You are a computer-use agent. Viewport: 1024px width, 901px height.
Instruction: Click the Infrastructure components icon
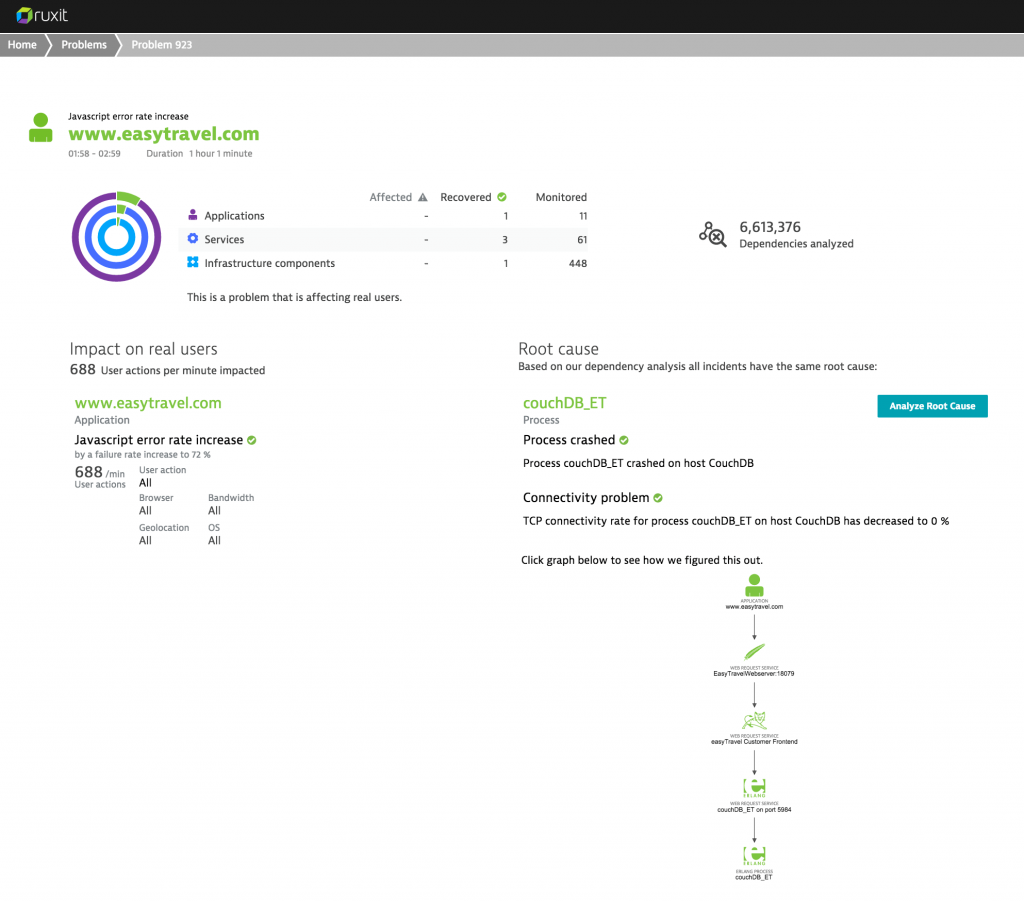(x=193, y=262)
